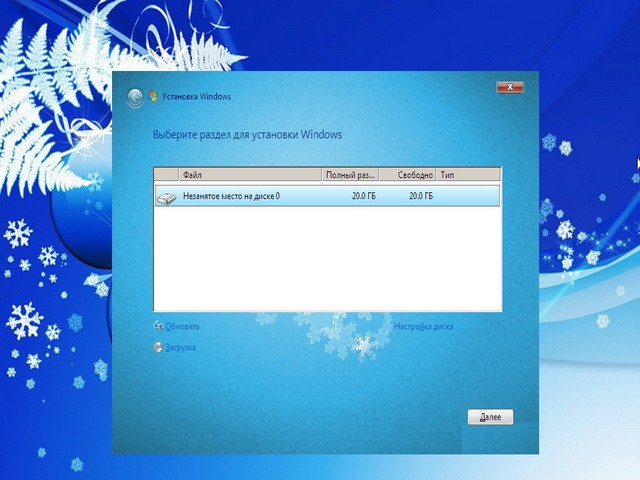This screenshot has height=480, width=640.
Task: Close the Установка Windows dialog
Action: (x=510, y=87)
